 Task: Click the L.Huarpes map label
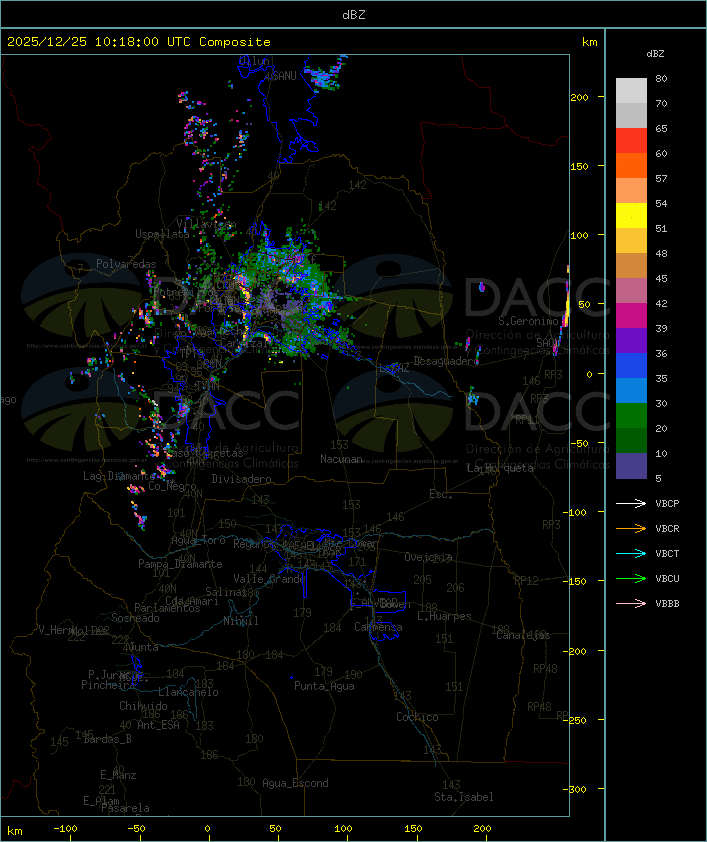pos(444,616)
